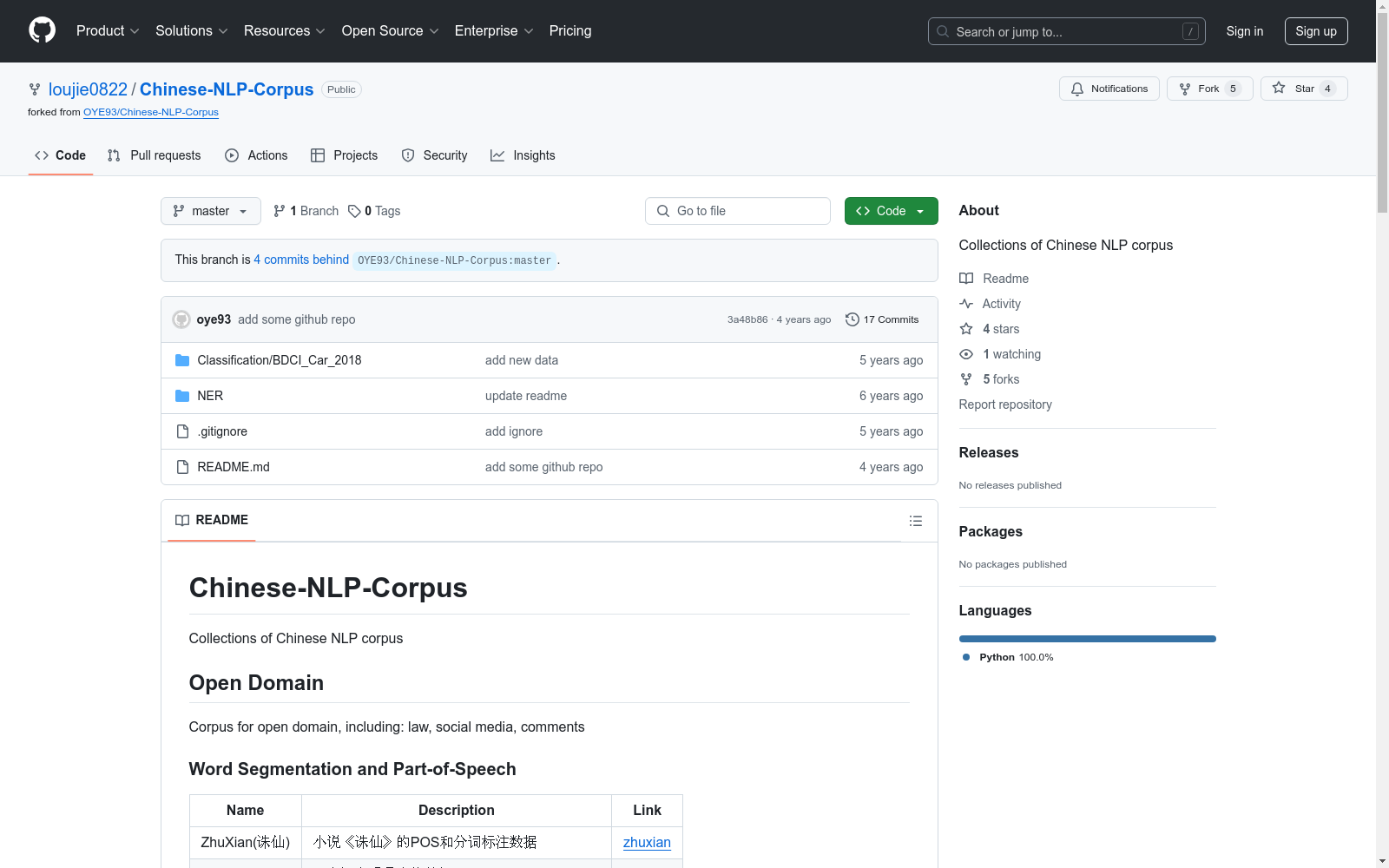Click the Go to file field
The height and width of the screenshot is (868, 1389).
pos(738,211)
